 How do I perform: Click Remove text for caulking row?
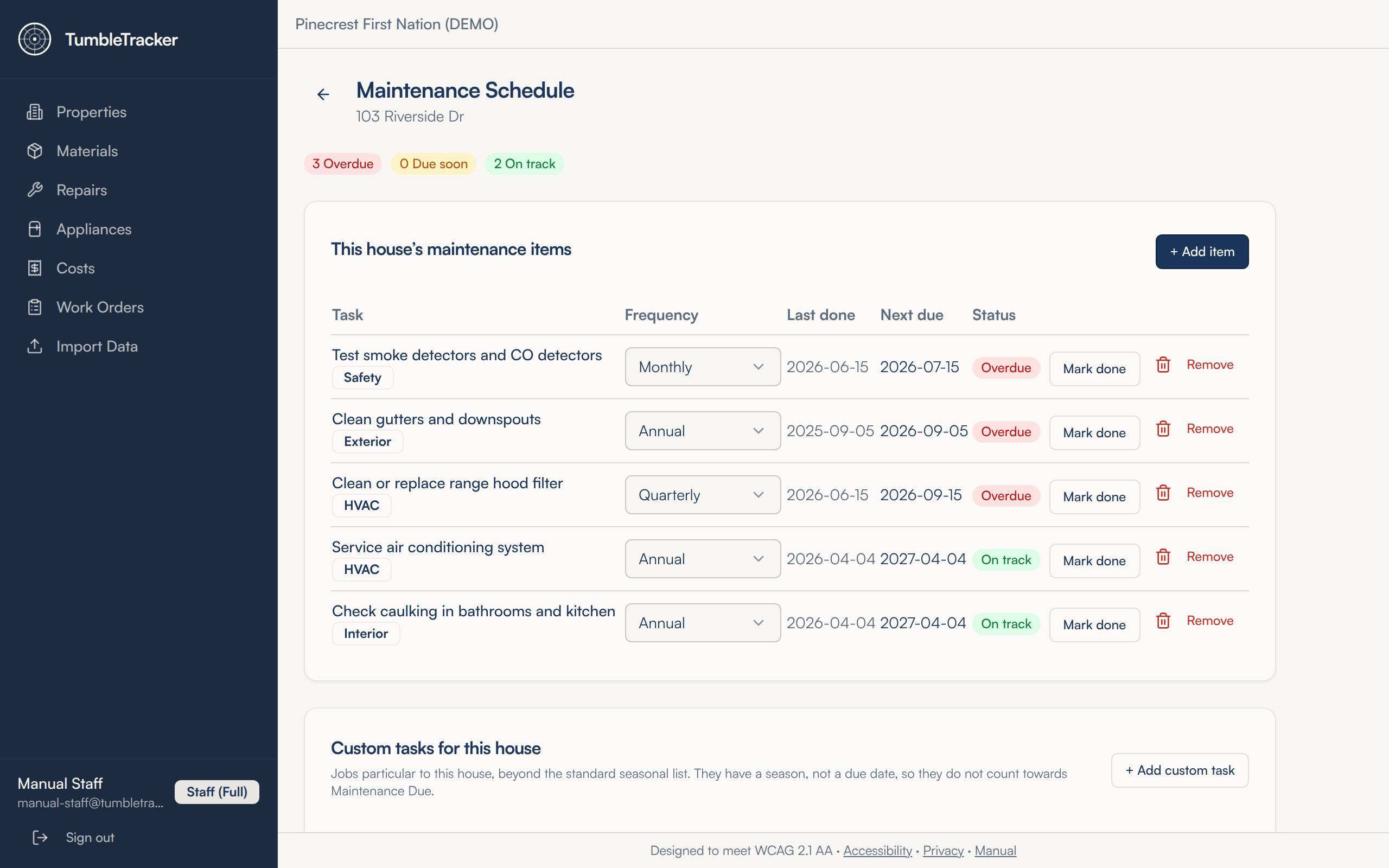(1210, 621)
